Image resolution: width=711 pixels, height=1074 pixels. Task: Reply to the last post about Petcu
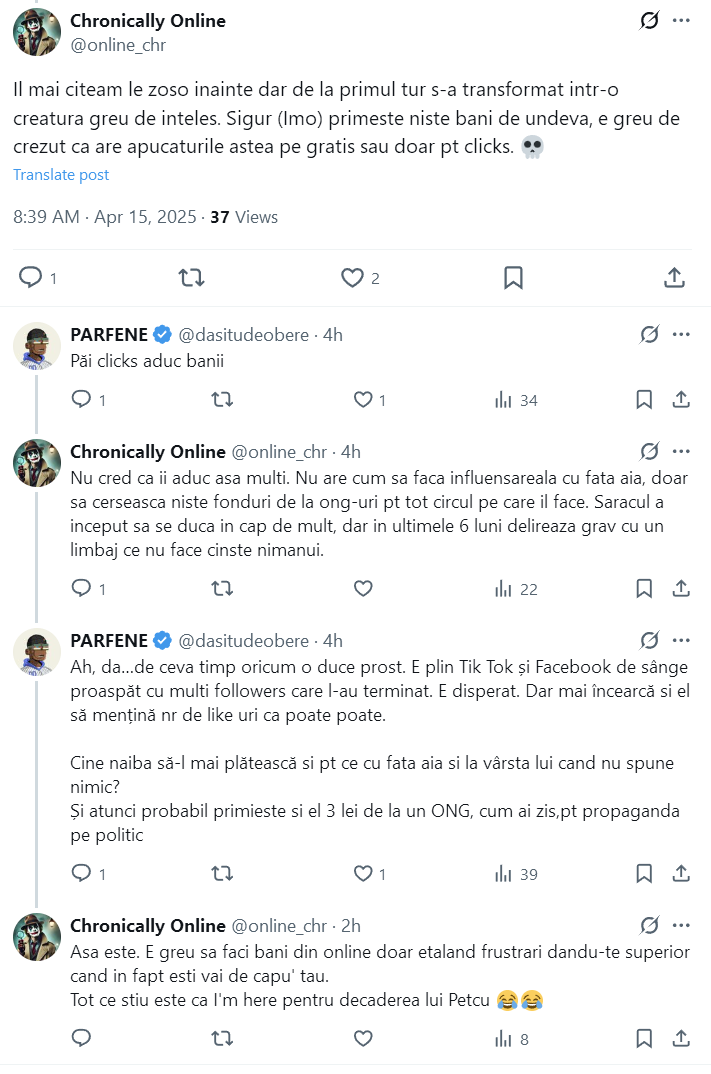pyautogui.click(x=82, y=1039)
